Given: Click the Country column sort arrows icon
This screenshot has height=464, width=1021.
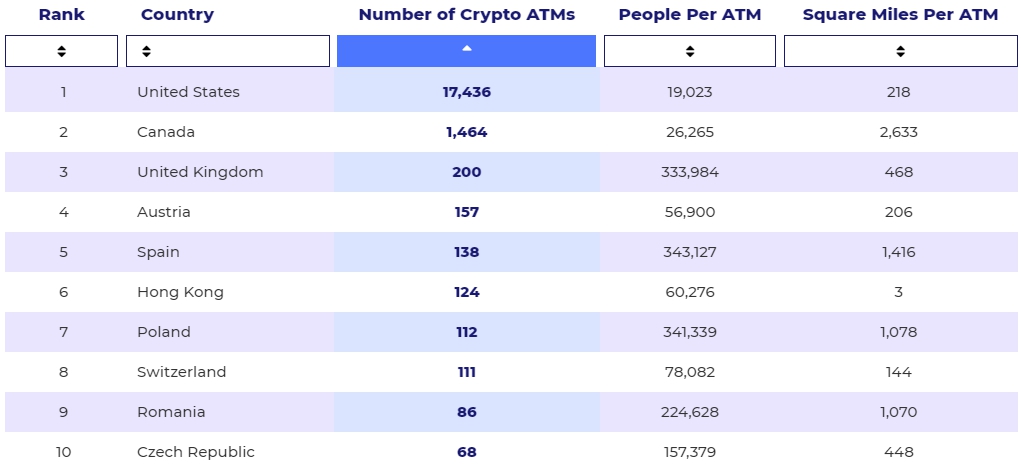Looking at the screenshot, I should [147, 51].
